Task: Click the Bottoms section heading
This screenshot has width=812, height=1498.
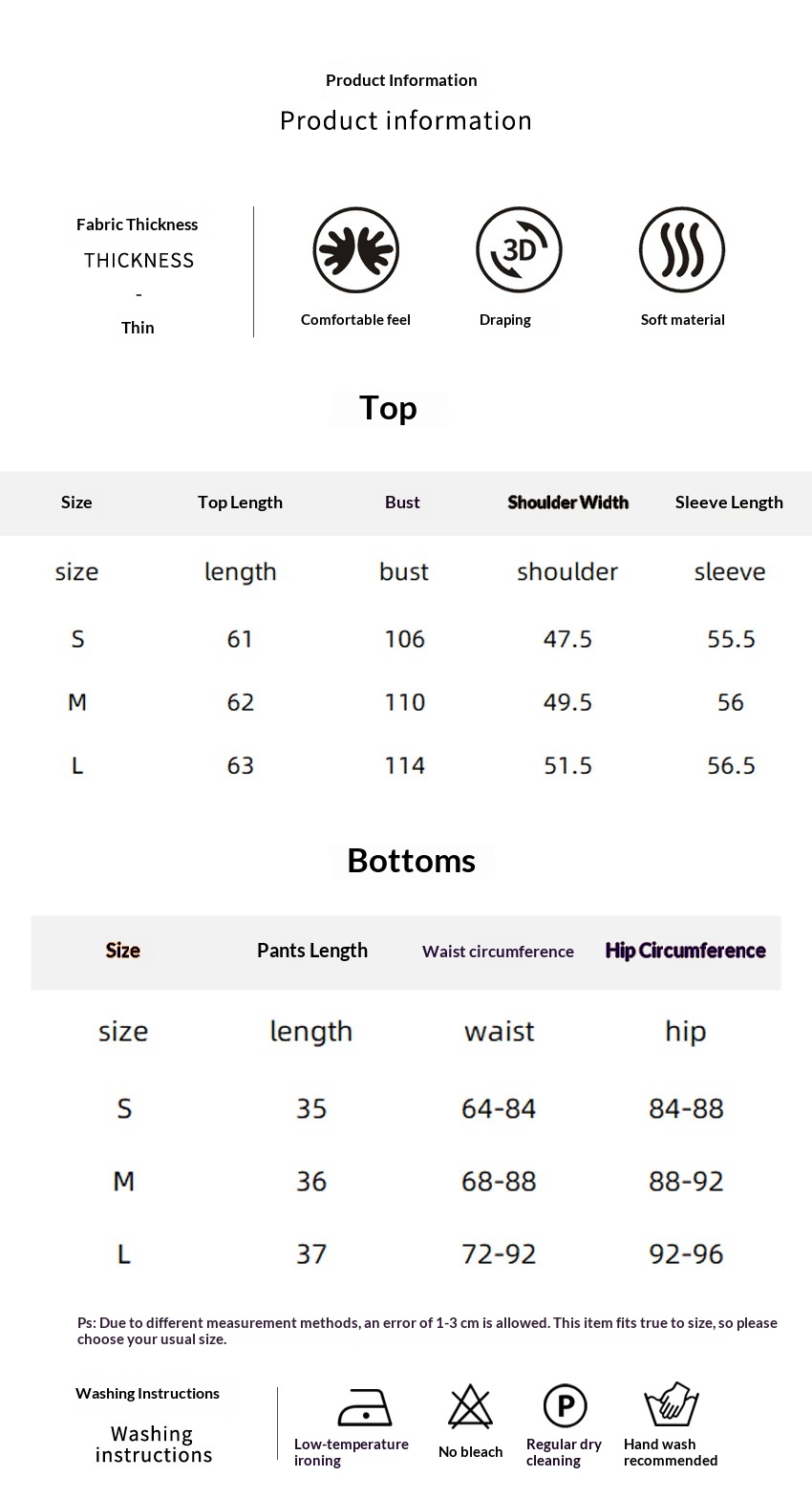Action: click(411, 861)
